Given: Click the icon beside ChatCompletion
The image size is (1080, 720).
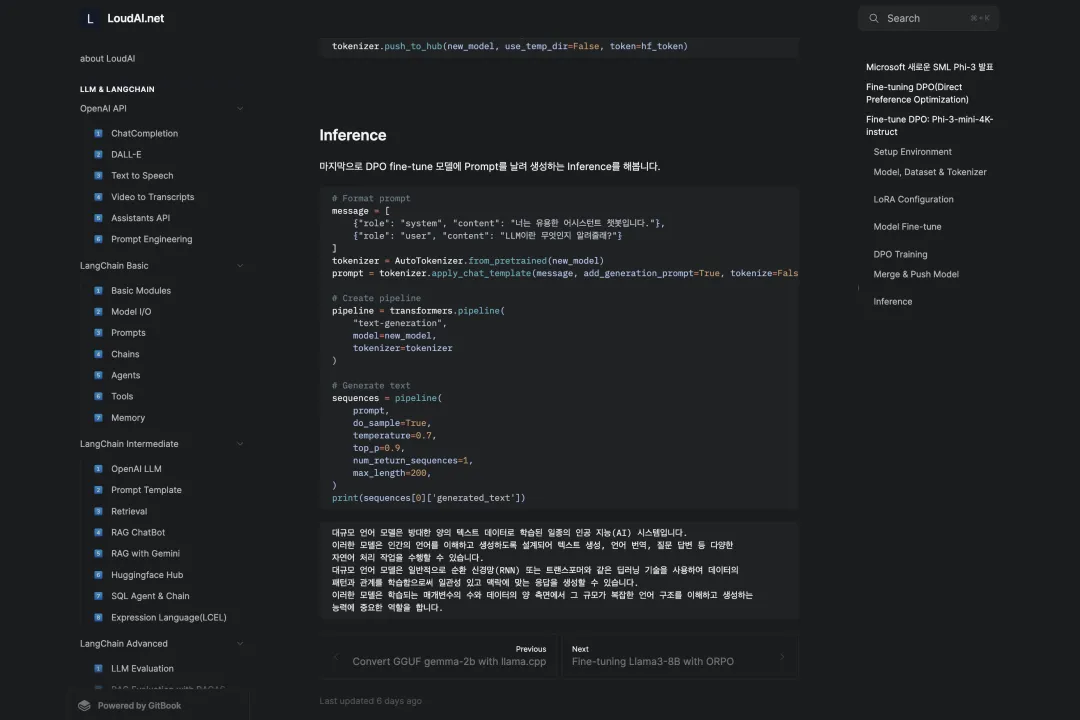Looking at the screenshot, I should [x=98, y=133].
